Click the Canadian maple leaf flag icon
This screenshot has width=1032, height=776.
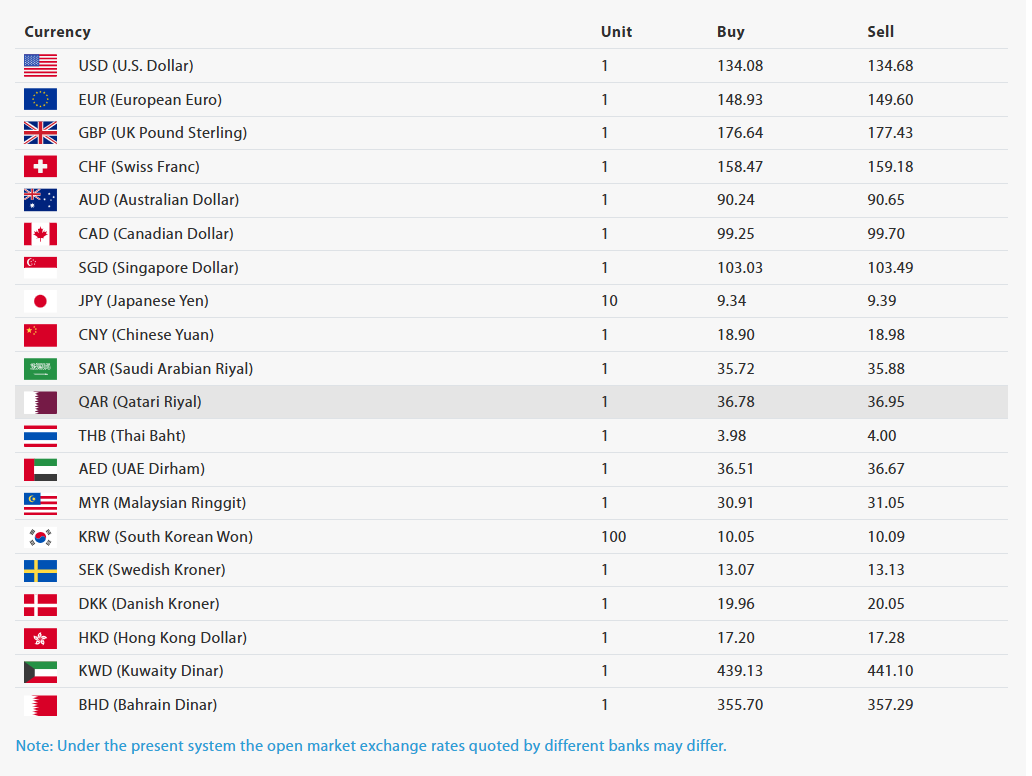pos(40,234)
